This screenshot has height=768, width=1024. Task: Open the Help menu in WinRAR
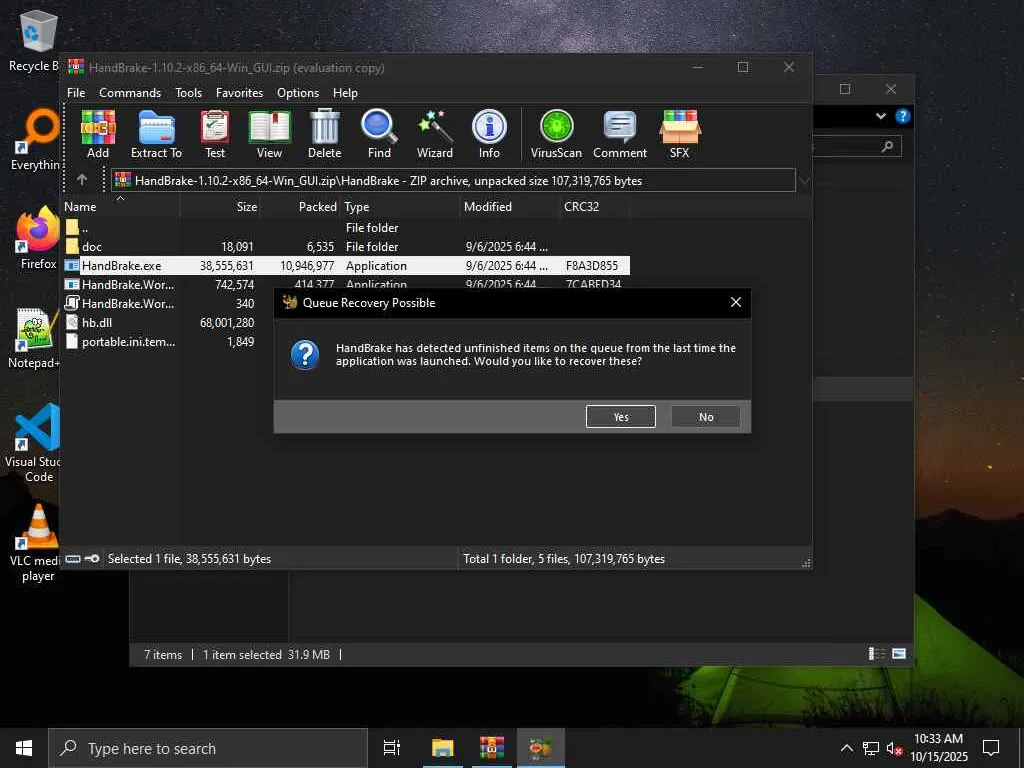pyautogui.click(x=345, y=93)
